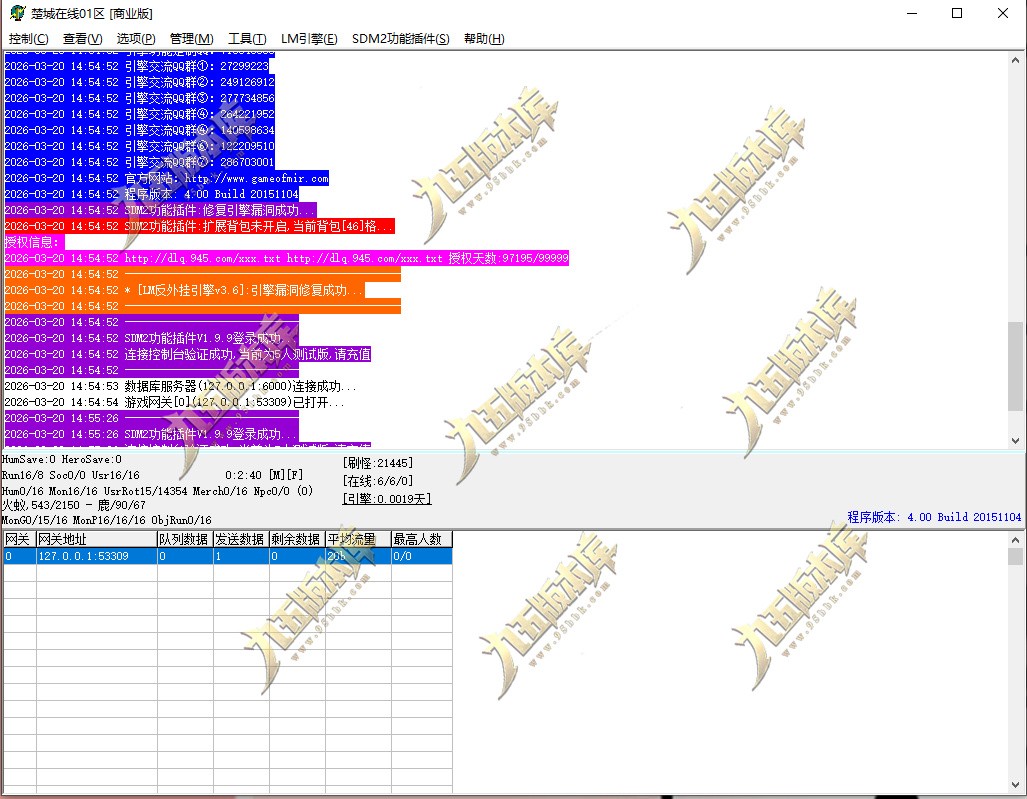
Task: Click the 平均流量 column header
Action: click(x=358, y=539)
